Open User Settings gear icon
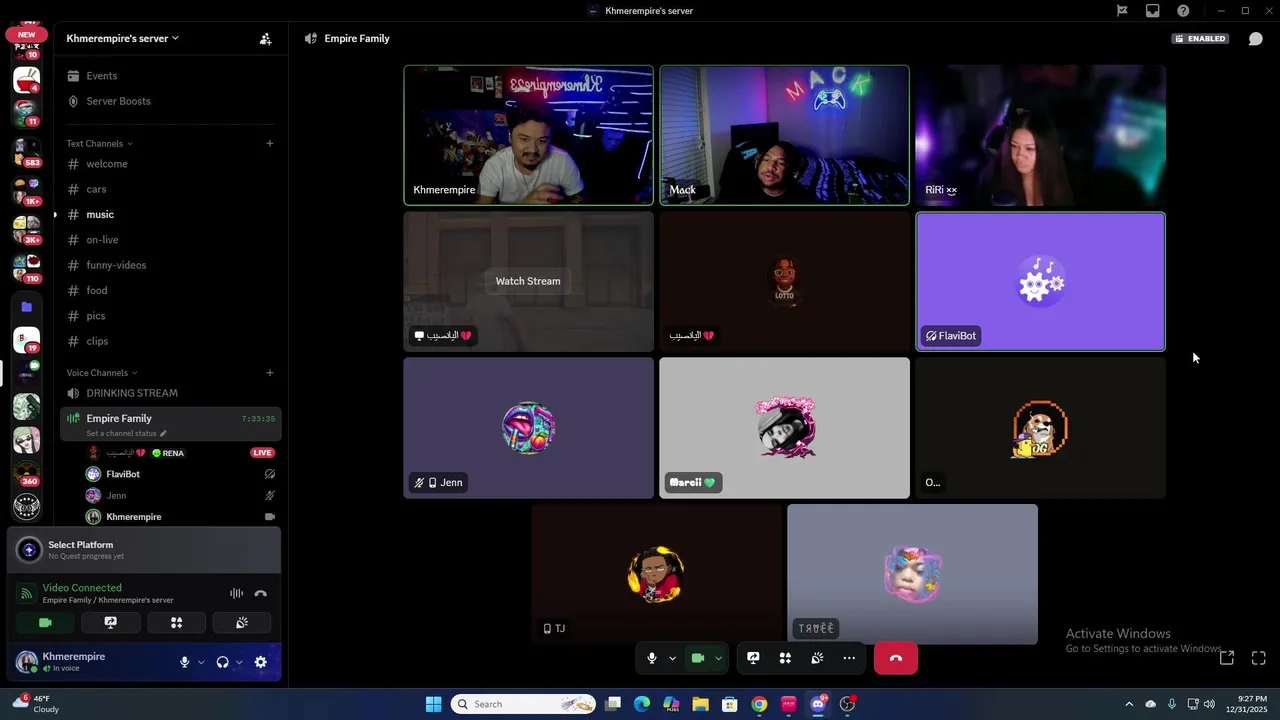 coord(261,662)
